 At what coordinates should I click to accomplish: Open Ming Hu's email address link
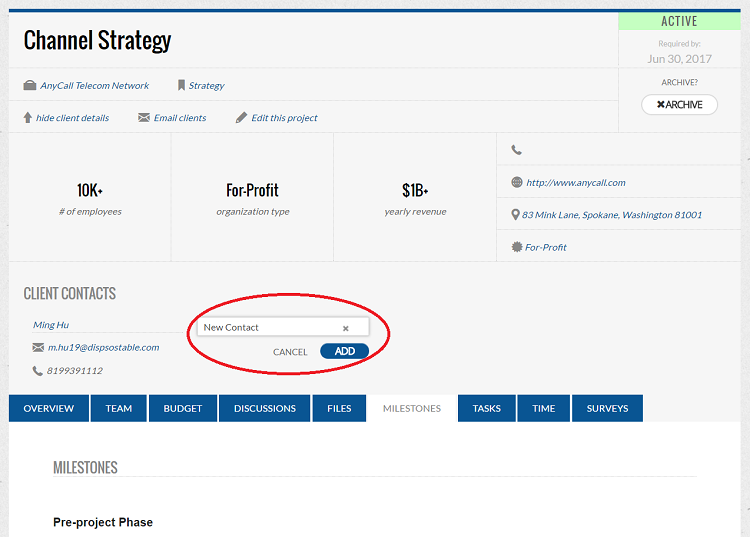click(103, 347)
